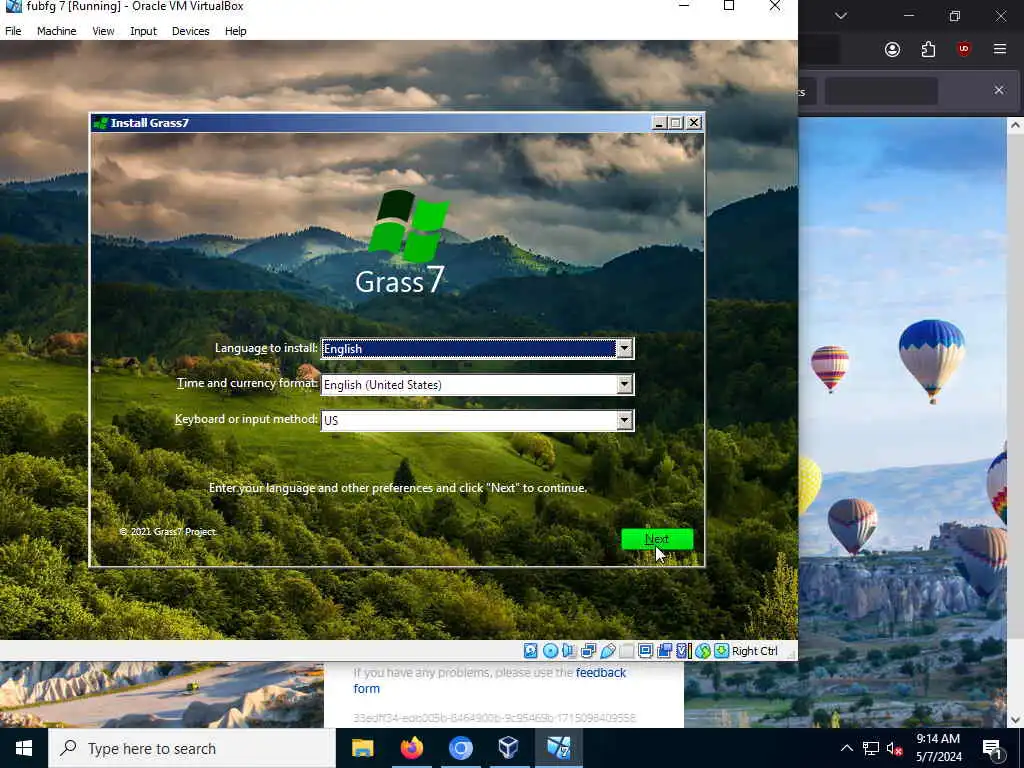
Task: Click the audio speaker icon in VirtualBox status bar
Action: click(569, 650)
